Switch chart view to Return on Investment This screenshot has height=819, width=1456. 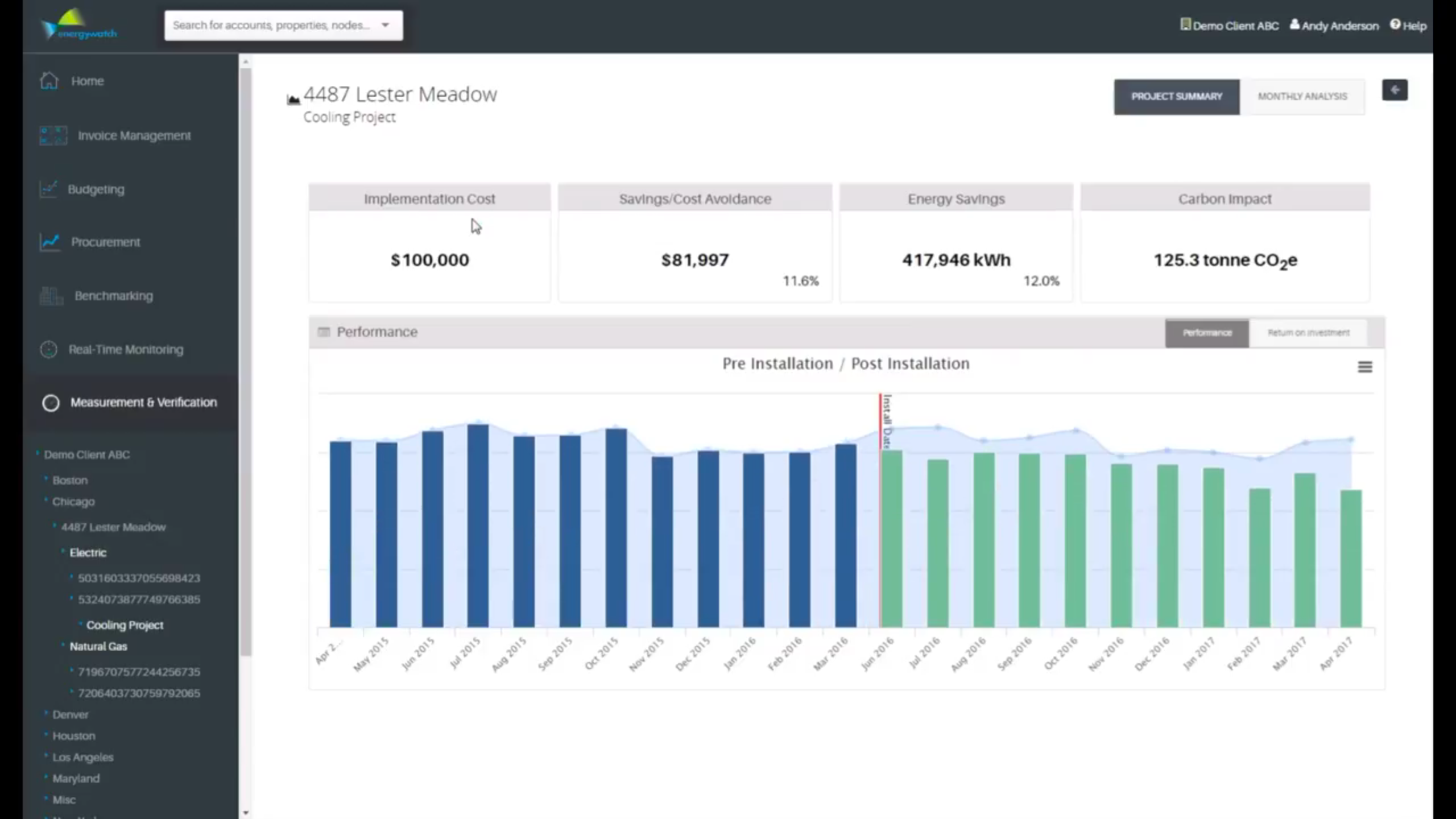(x=1308, y=333)
